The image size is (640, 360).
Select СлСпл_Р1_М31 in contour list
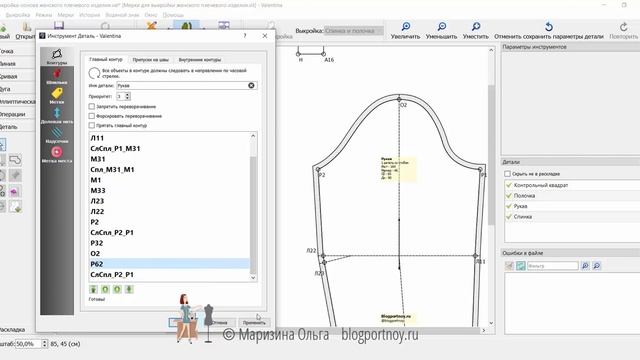pos(169,149)
